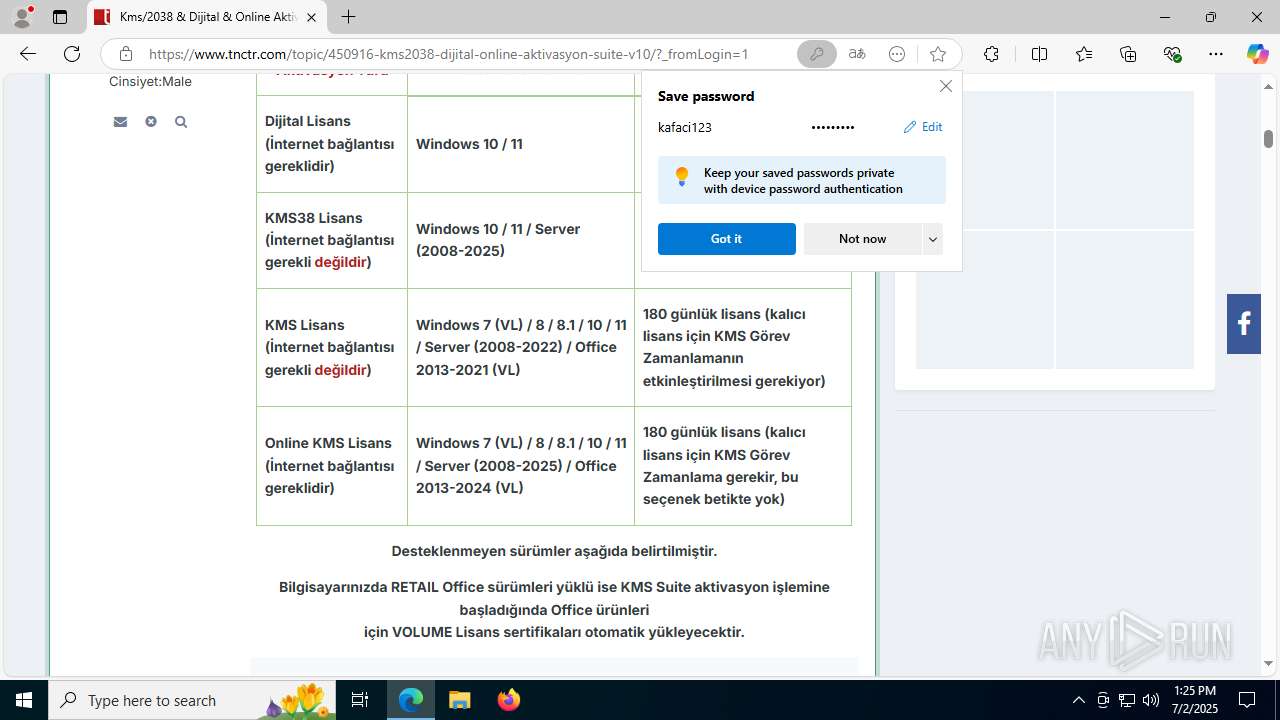1280x720 pixels.
Task: Open the Collections icon
Action: (1128, 54)
